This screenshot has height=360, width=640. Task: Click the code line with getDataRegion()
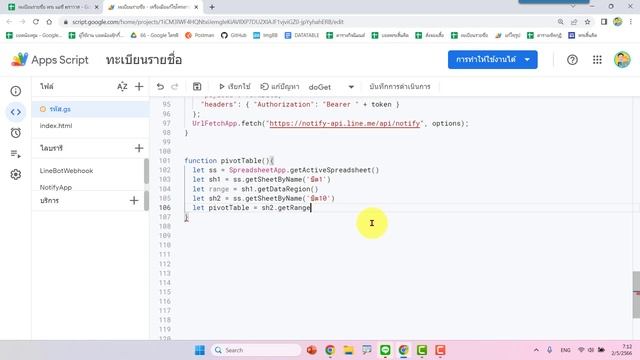[255, 189]
